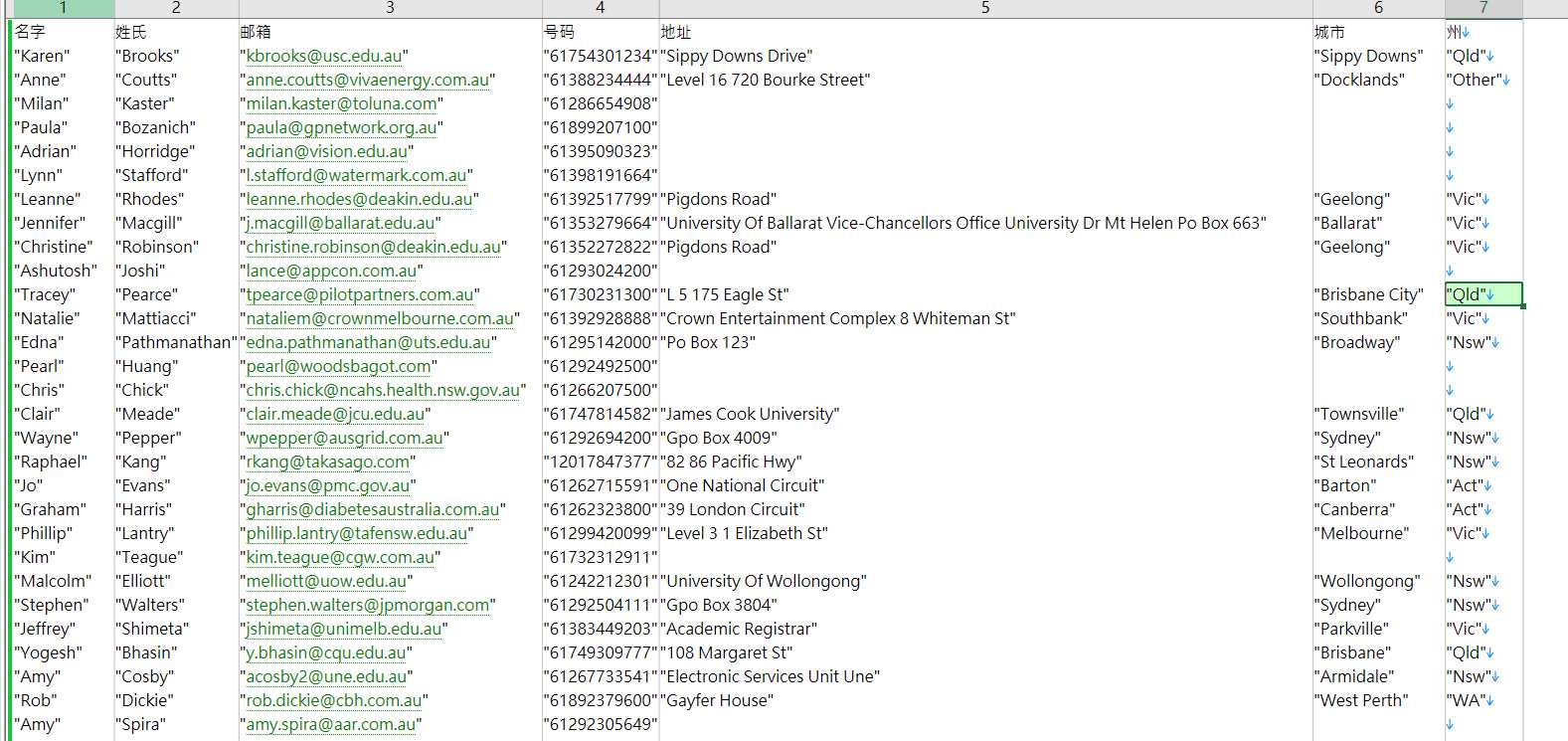The width and height of the screenshot is (1568, 741).
Task: Open email link adrian@vision.edu.au
Action: coord(326,151)
